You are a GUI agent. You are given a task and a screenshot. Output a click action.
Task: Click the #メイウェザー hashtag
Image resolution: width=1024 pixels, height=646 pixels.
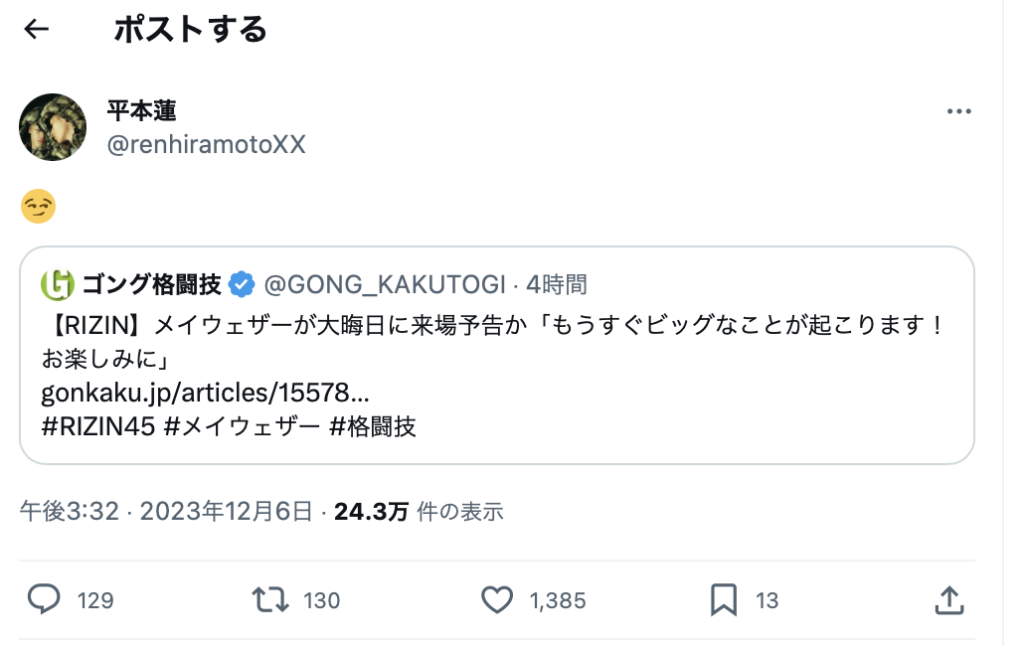(x=241, y=427)
